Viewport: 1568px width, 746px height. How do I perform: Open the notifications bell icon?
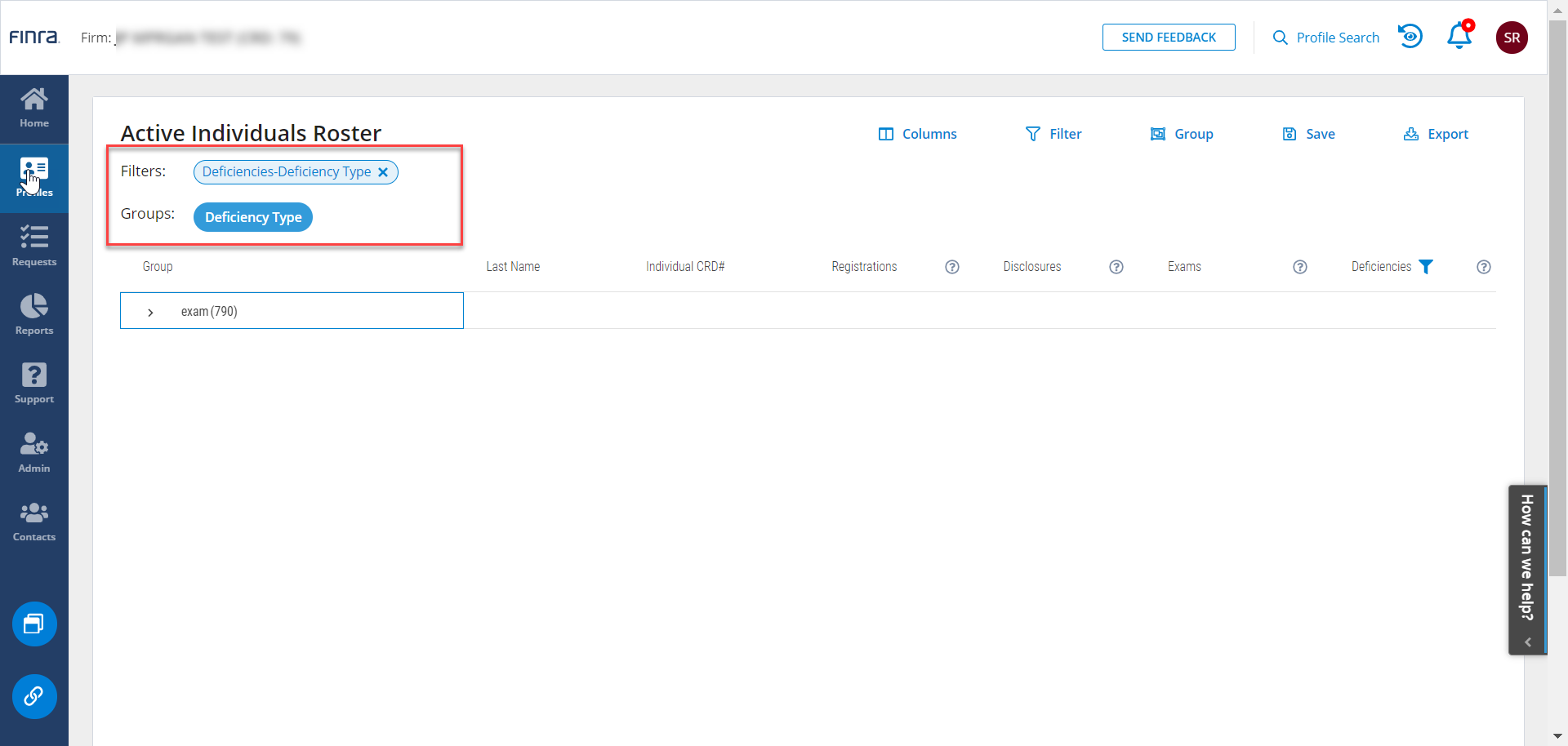[1459, 37]
